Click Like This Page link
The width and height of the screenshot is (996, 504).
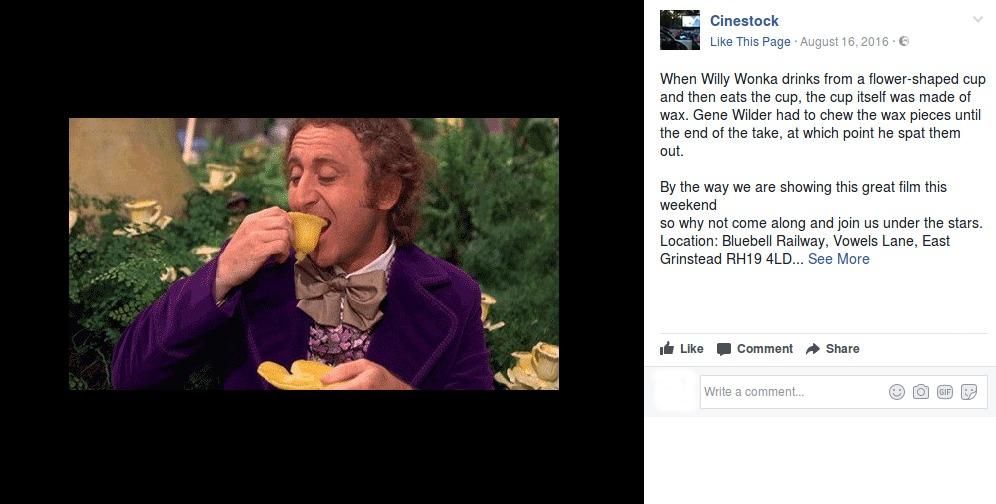750,42
